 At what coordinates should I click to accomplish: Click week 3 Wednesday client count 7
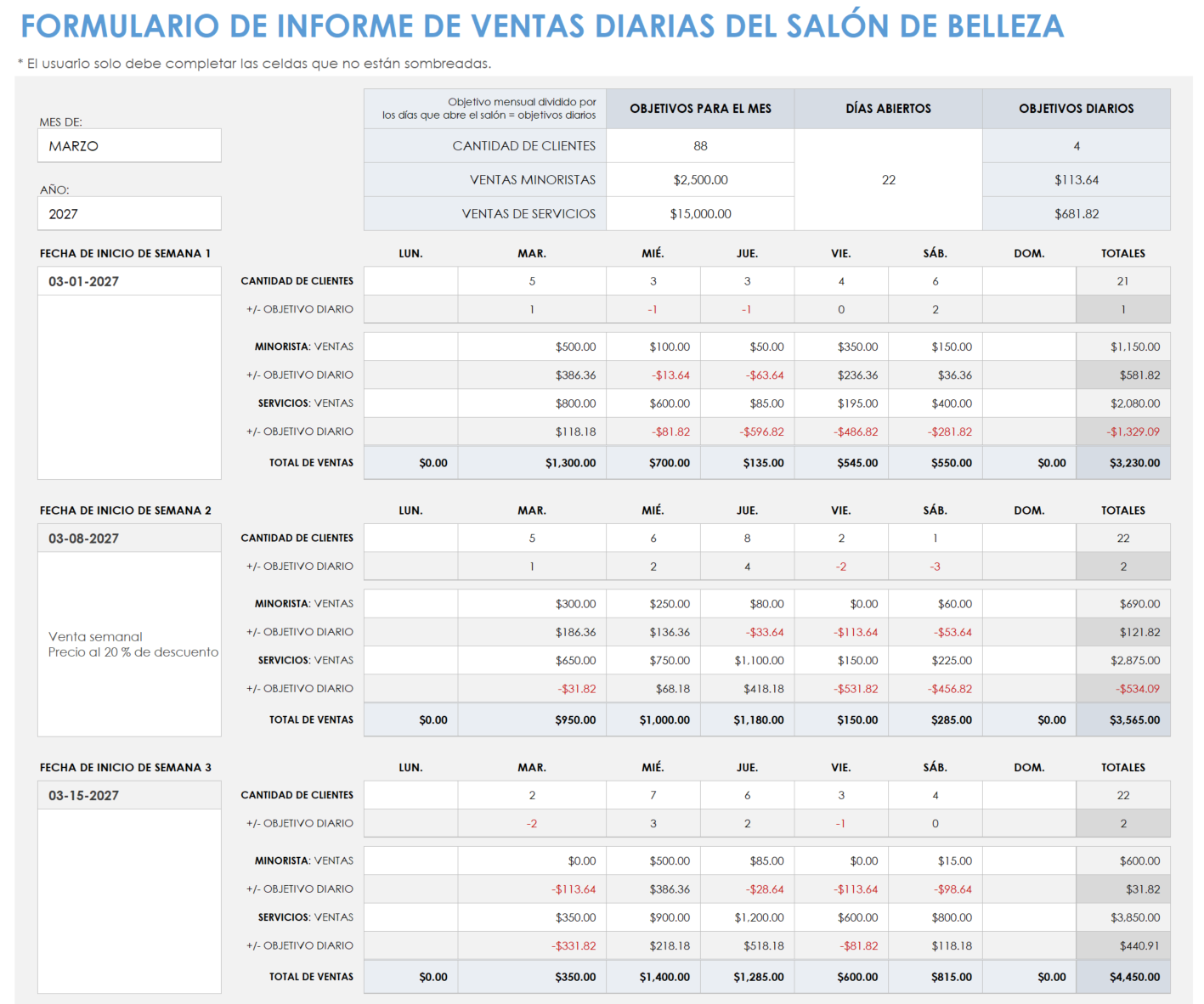[x=653, y=795]
